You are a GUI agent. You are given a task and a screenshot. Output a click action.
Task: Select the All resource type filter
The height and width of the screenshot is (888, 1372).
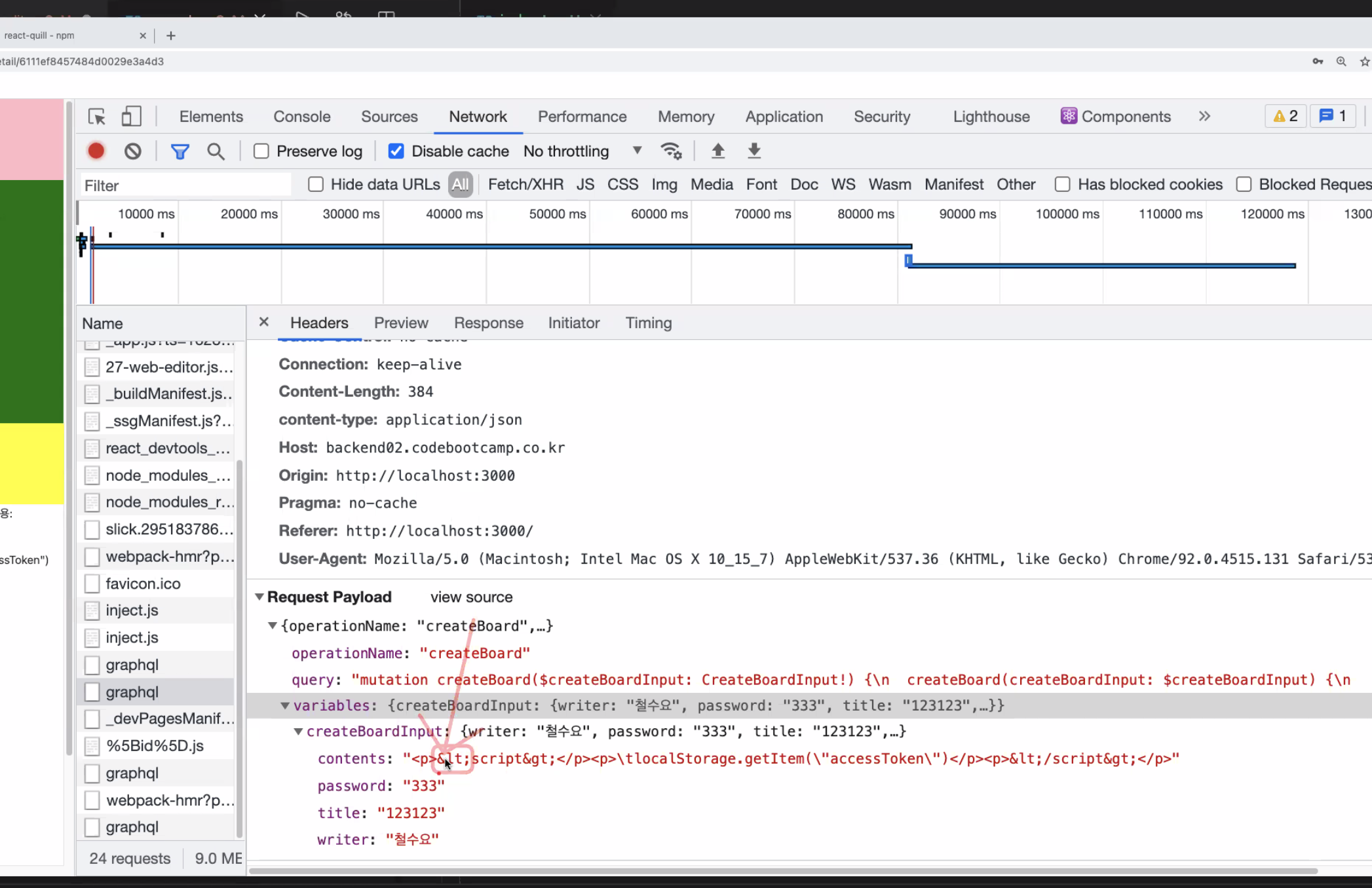461,185
